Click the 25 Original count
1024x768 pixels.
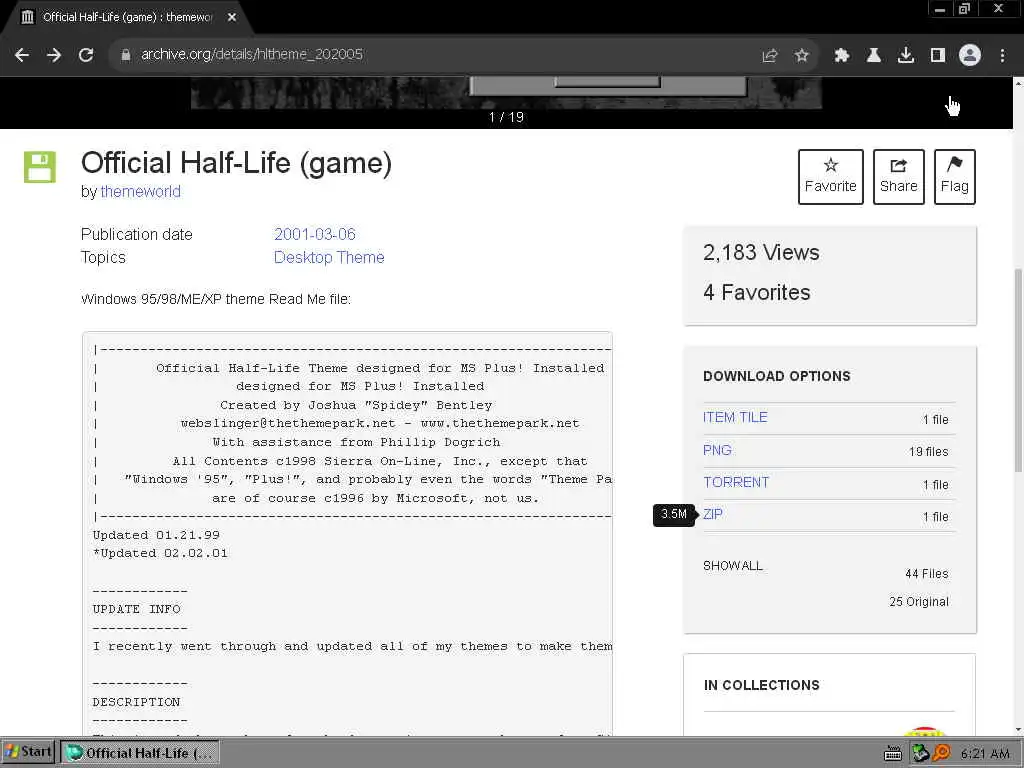click(x=918, y=601)
